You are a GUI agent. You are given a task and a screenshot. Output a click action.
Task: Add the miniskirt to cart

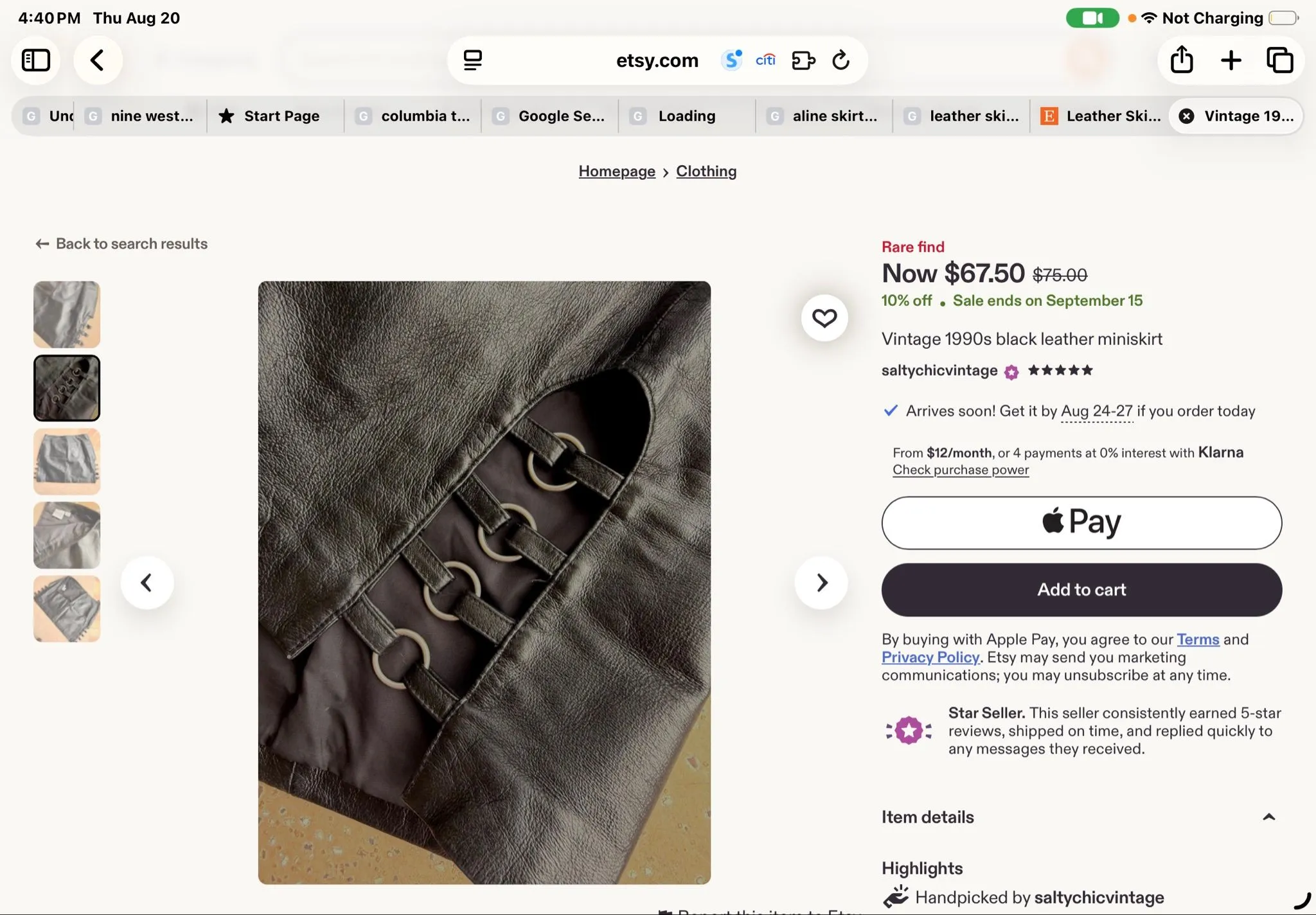[1081, 590]
